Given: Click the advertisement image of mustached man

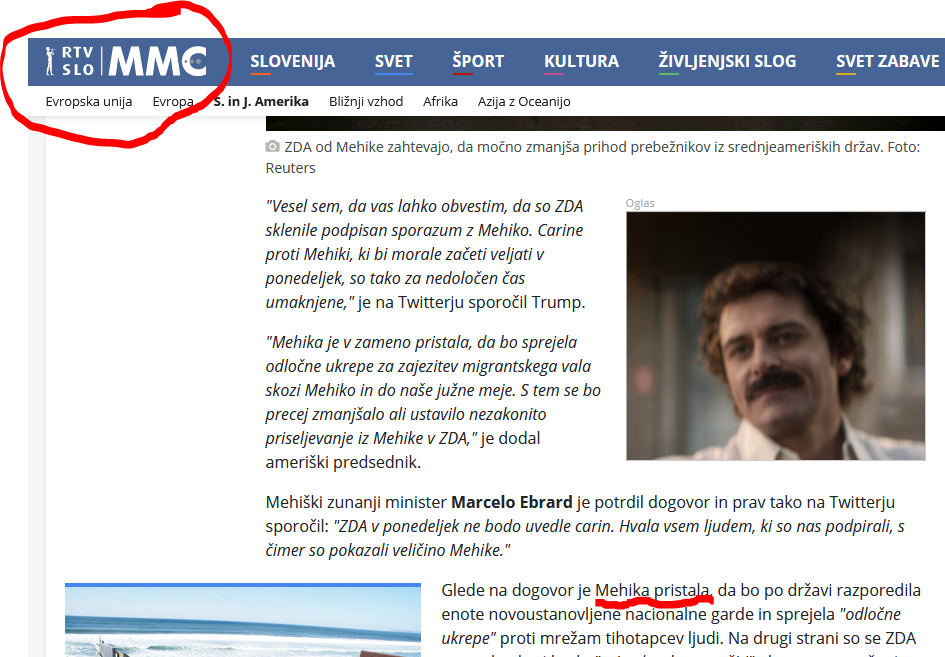Looking at the screenshot, I should [776, 336].
